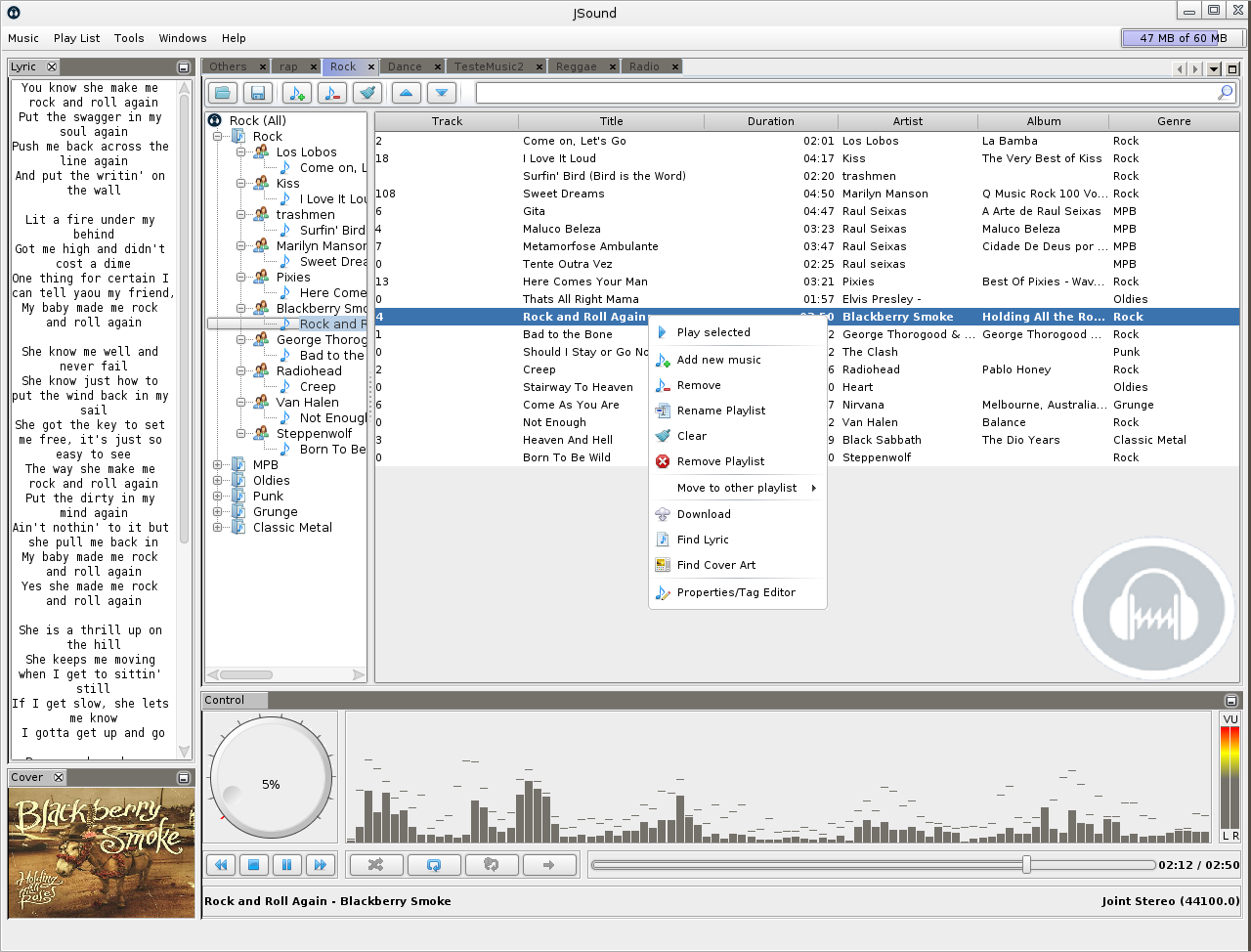Enable shuffle playback mode
This screenshot has height=952, width=1251.
(376, 864)
